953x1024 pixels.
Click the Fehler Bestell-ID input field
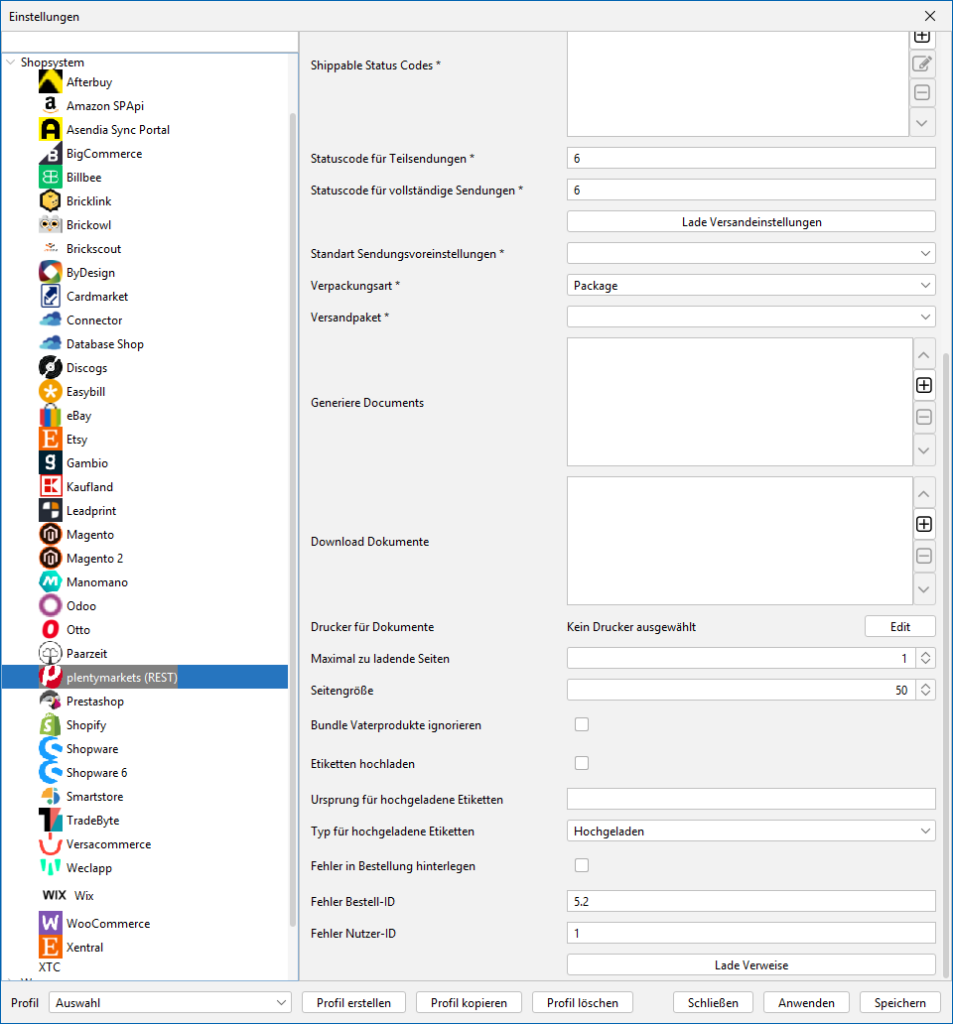(751, 902)
